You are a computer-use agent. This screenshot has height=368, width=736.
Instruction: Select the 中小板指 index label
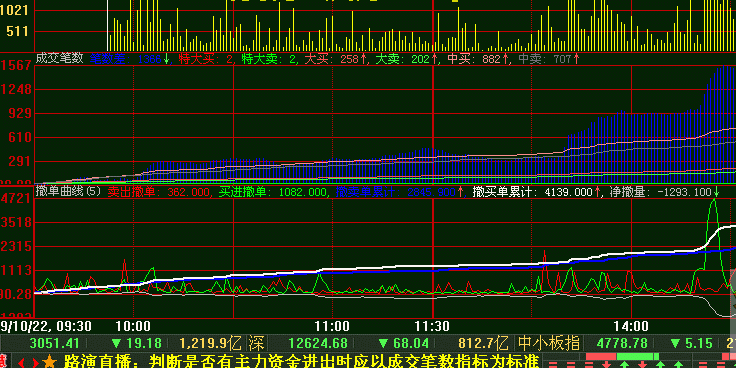[x=548, y=343]
